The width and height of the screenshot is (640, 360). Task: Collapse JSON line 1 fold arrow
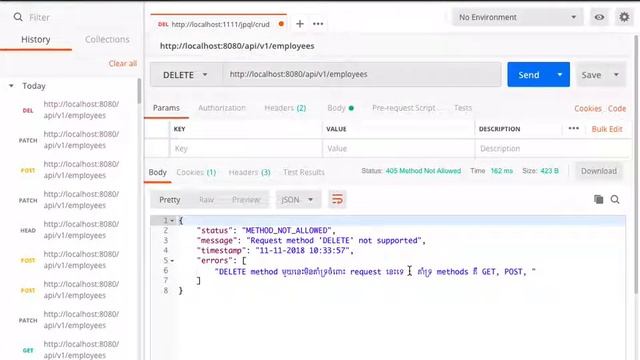coord(172,221)
